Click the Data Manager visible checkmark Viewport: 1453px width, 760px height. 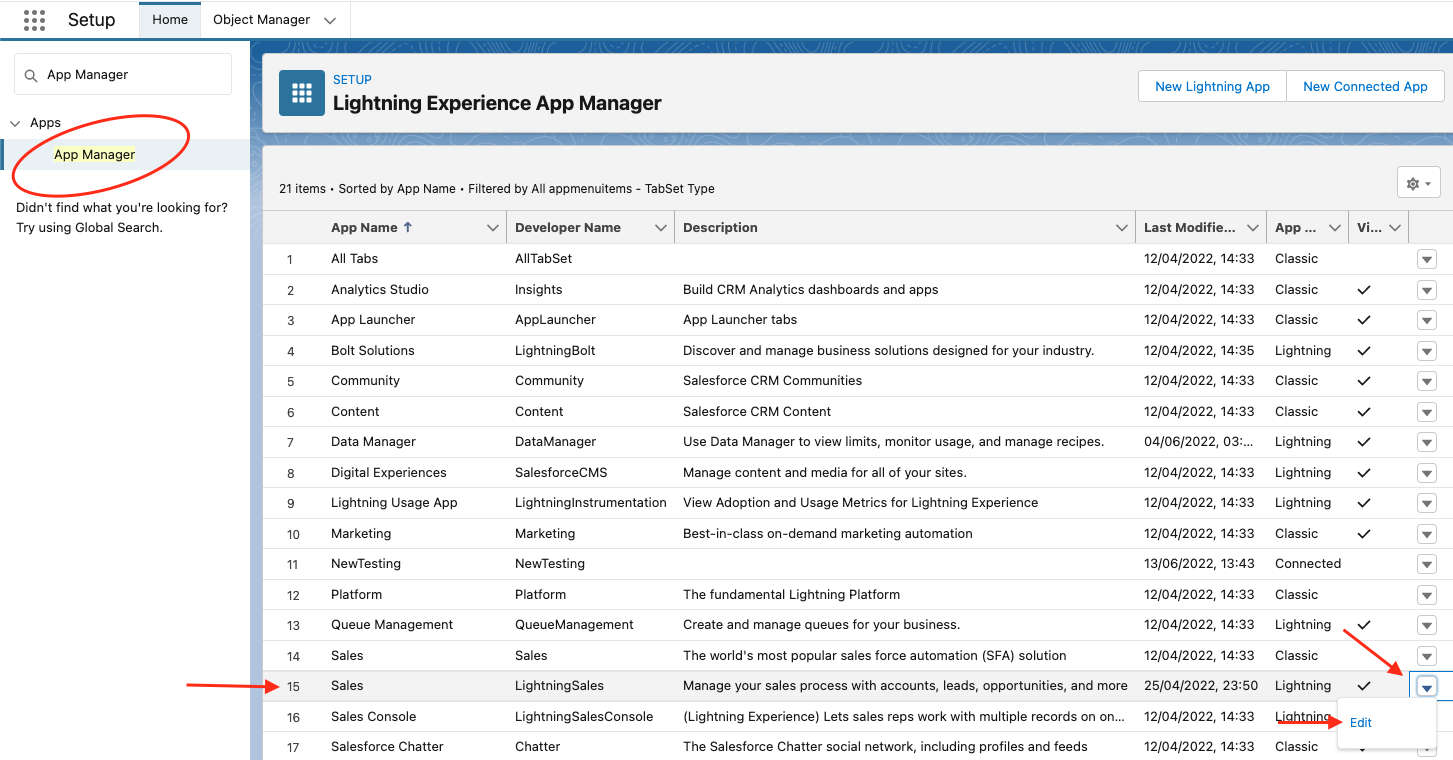tap(1363, 442)
